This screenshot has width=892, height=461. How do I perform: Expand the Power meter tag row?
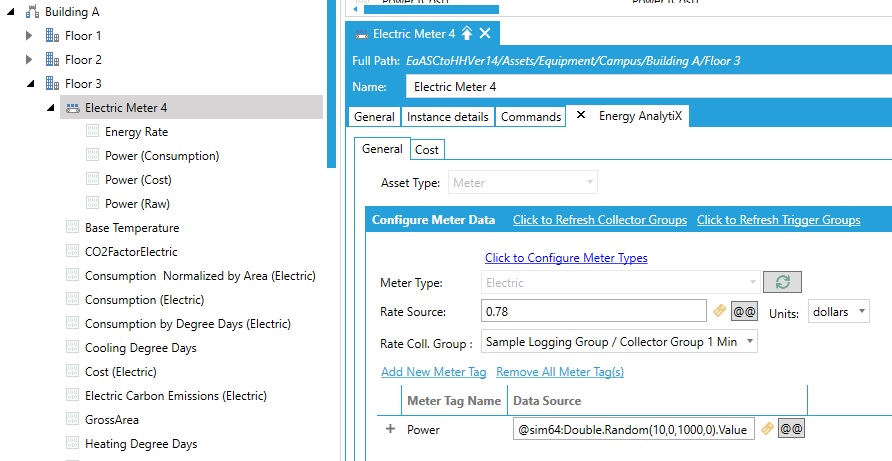coord(389,429)
